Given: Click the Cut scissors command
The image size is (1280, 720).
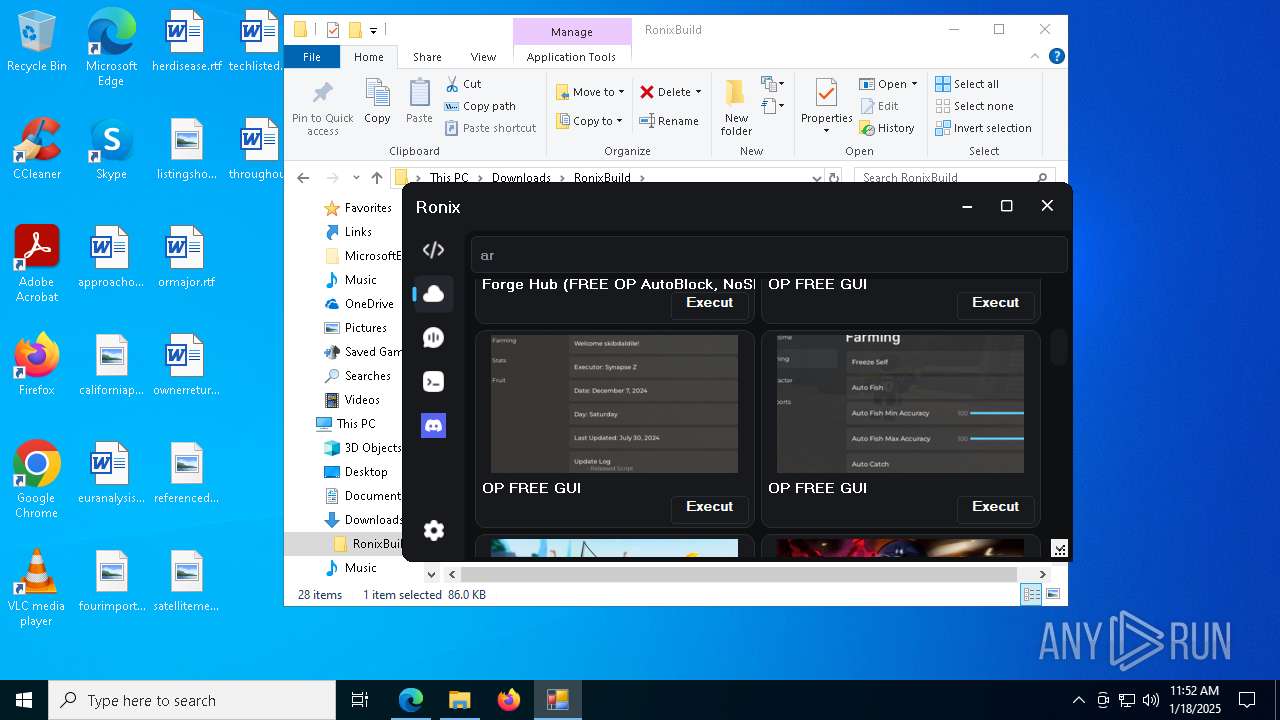Looking at the screenshot, I should pos(463,84).
